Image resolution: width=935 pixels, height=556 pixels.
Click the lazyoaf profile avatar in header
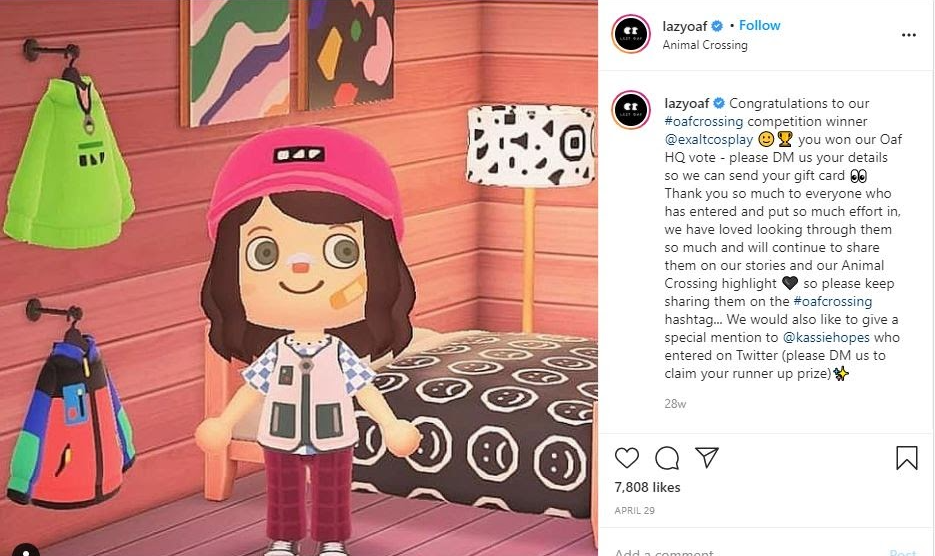click(631, 34)
